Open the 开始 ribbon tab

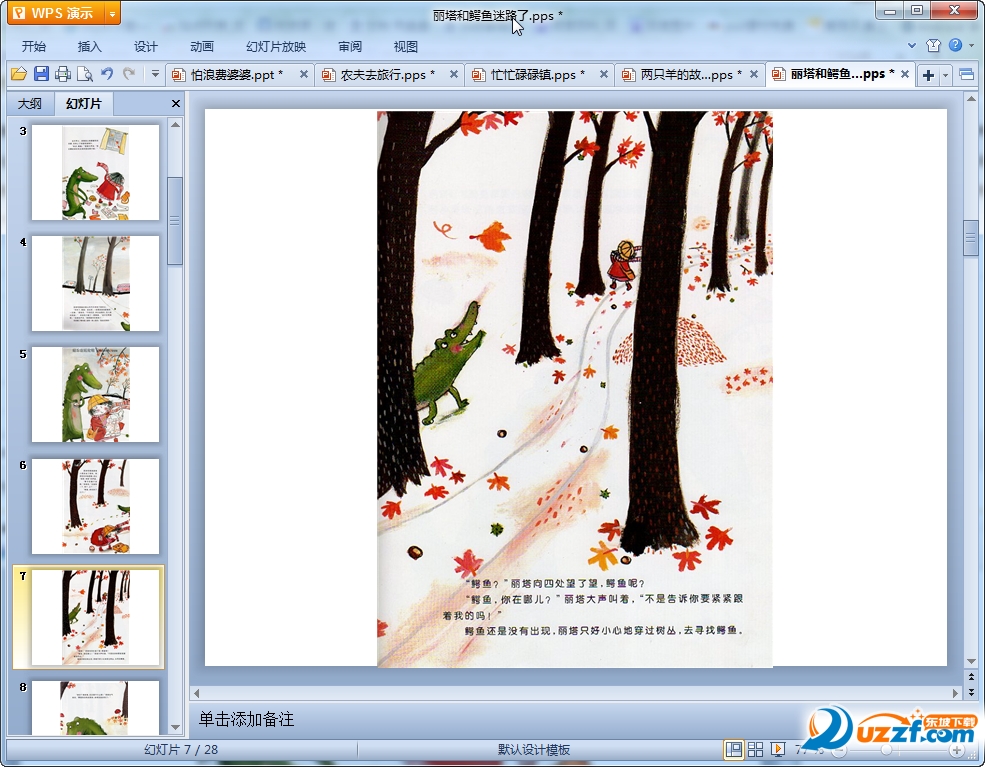[34, 46]
